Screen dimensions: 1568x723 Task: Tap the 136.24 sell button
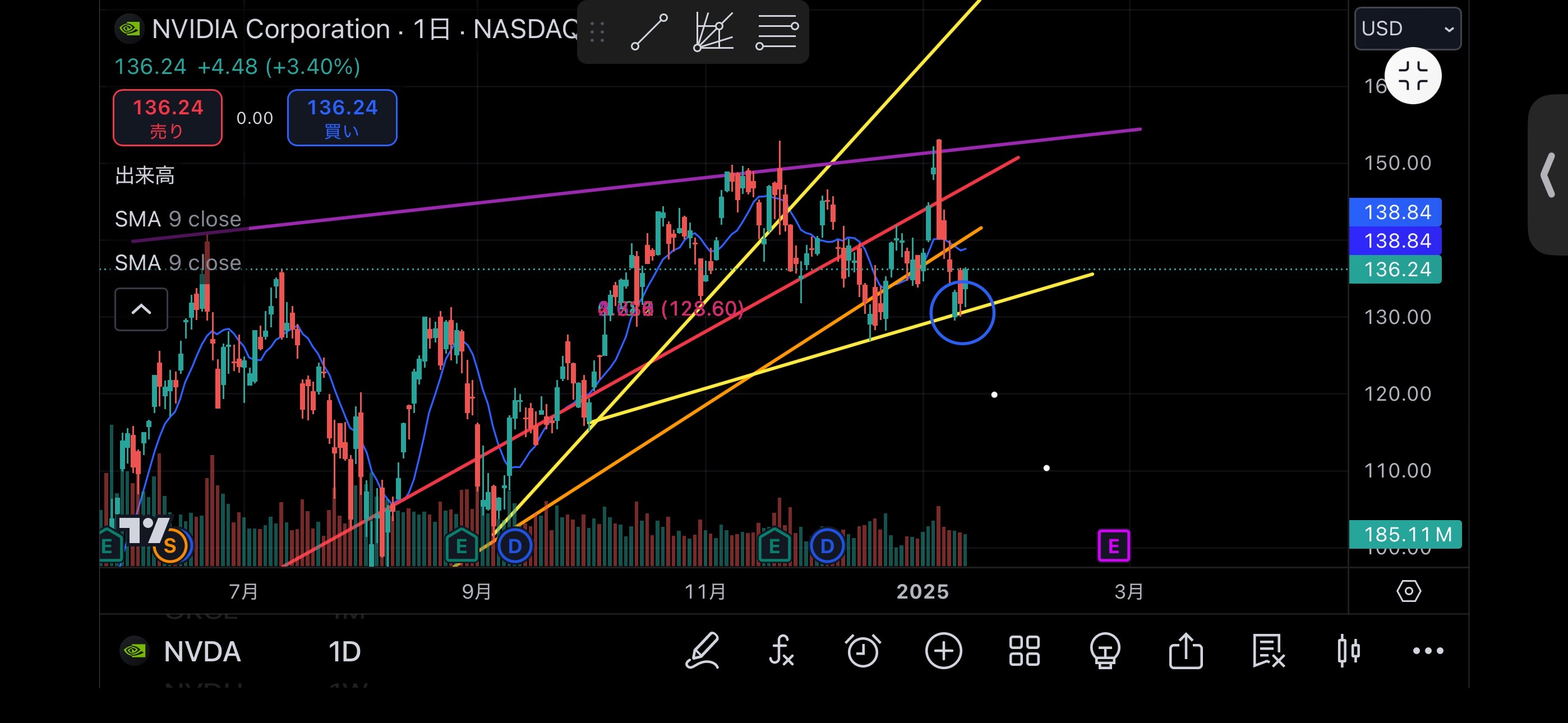click(167, 118)
